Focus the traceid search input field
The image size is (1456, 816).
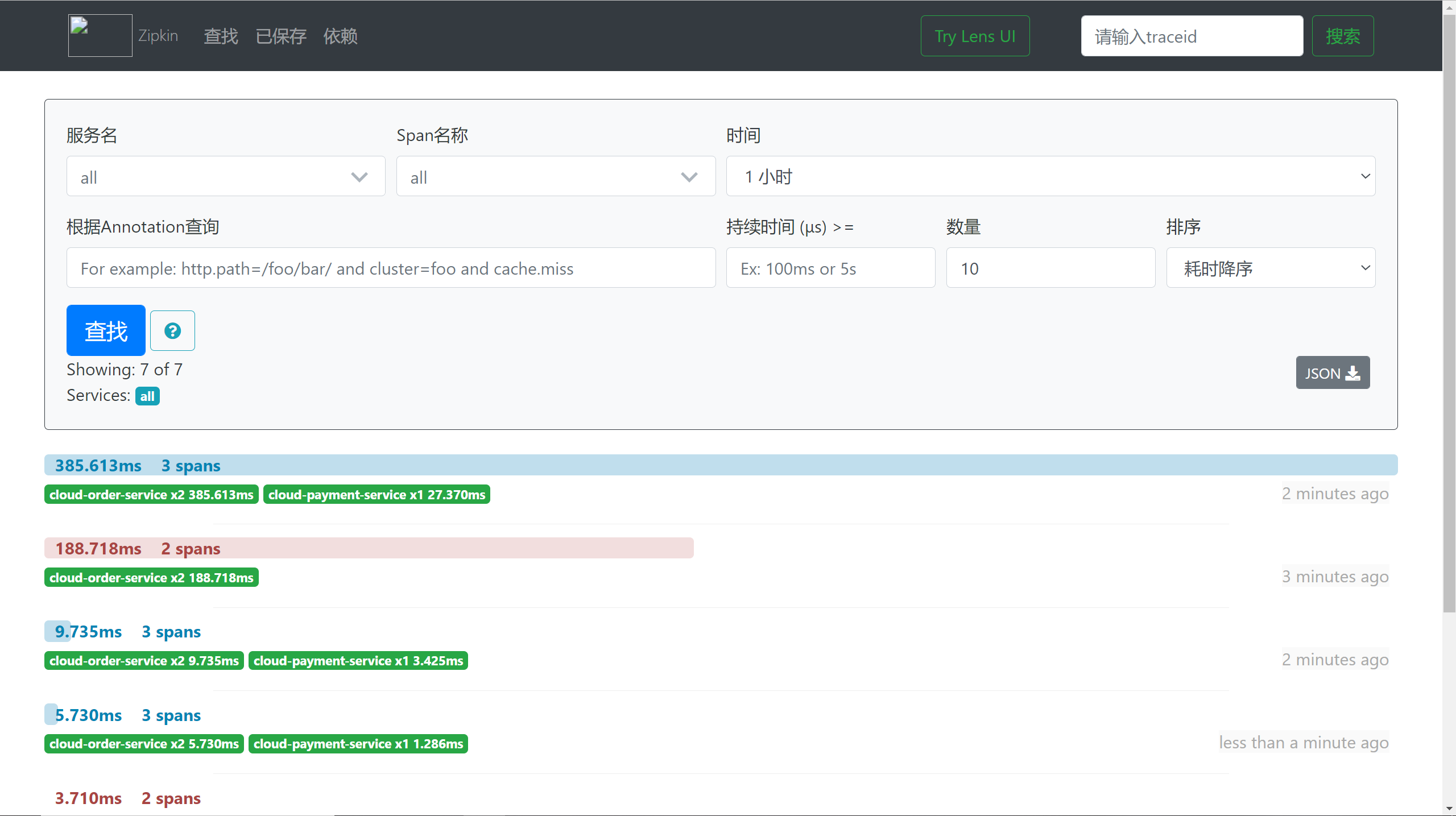(x=1192, y=36)
